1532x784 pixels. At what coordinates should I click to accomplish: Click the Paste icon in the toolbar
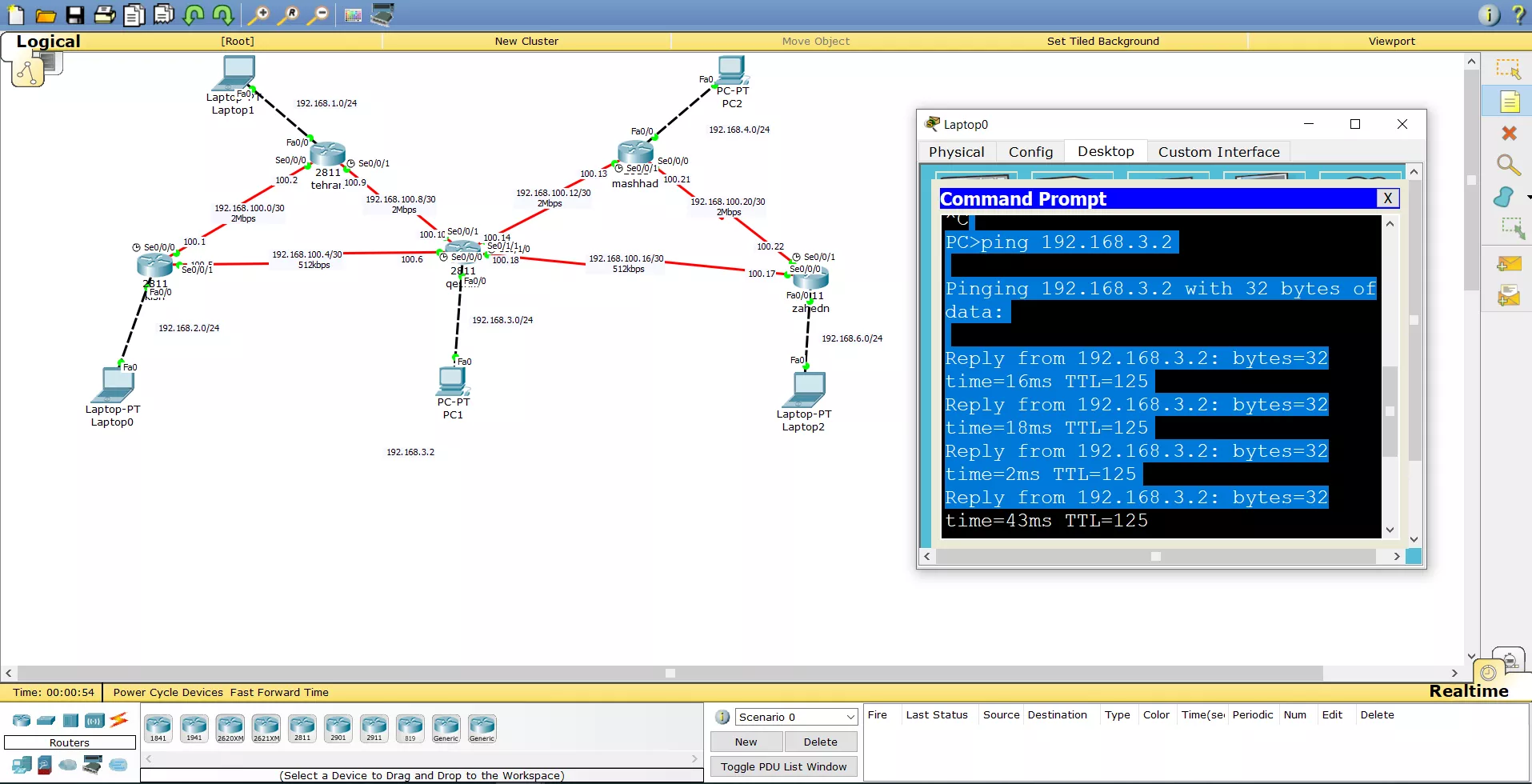tap(164, 14)
